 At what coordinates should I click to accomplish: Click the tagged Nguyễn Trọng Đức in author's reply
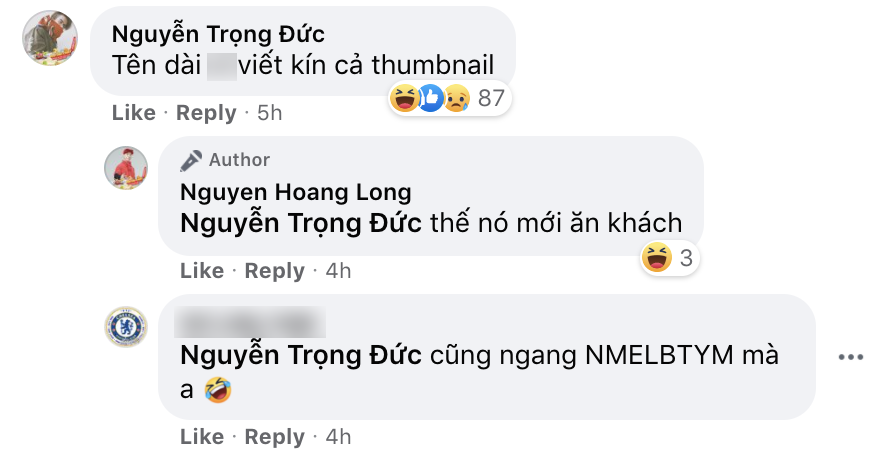click(301, 223)
